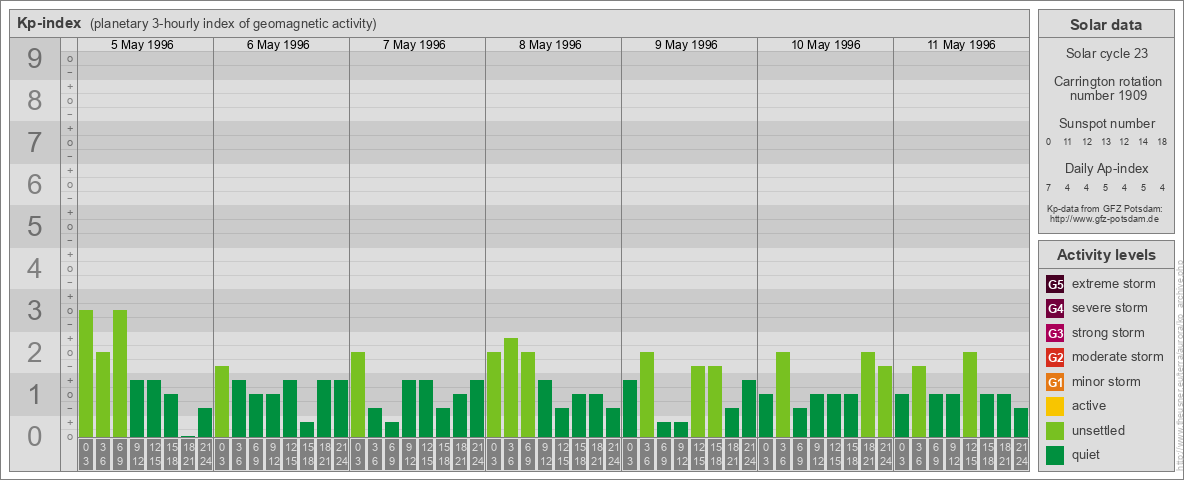Click Kp scale number 0

[34, 436]
